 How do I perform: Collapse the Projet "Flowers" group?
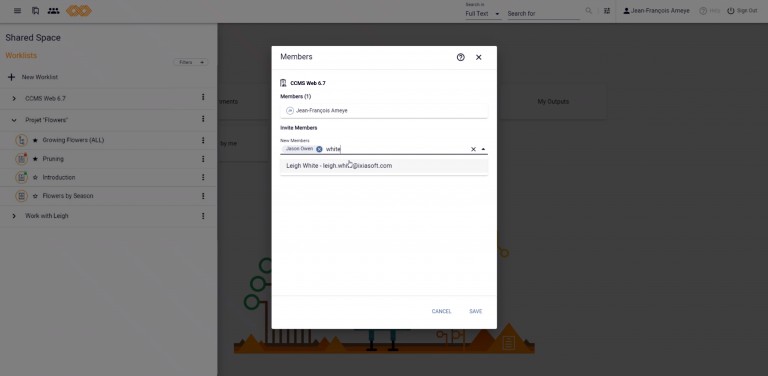pyautogui.click(x=14, y=120)
